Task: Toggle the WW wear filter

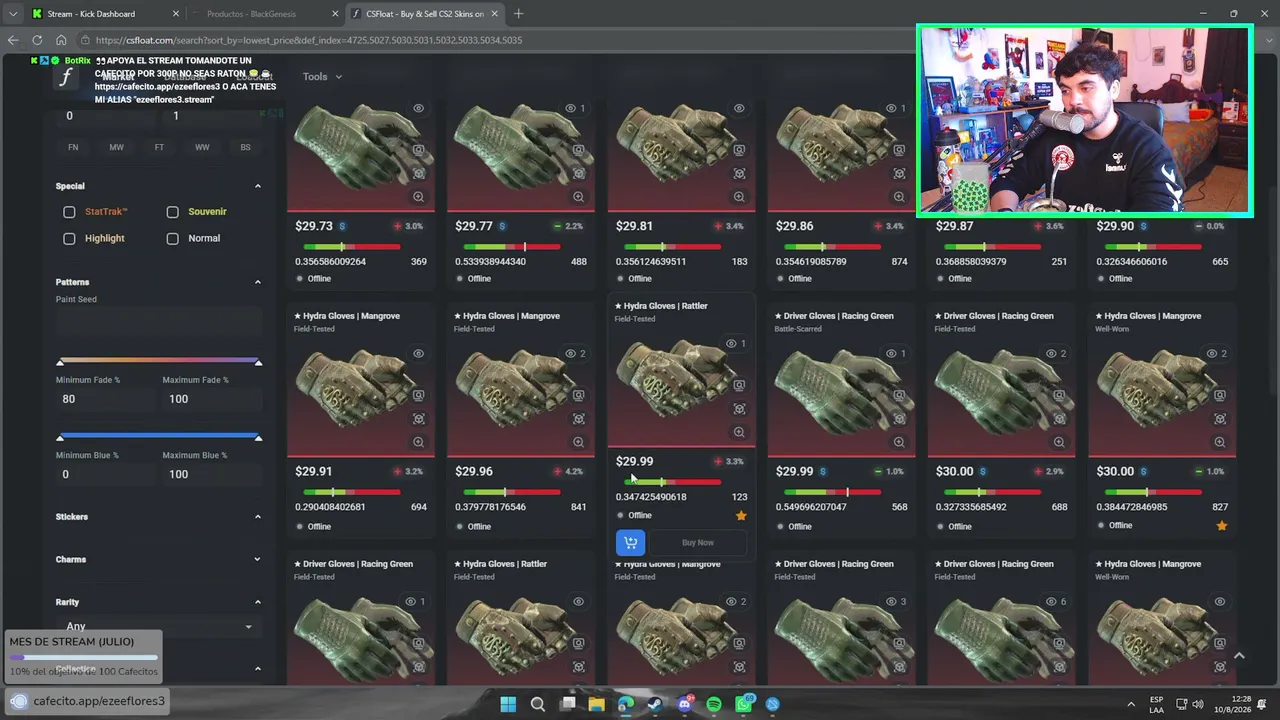Action: click(202, 147)
